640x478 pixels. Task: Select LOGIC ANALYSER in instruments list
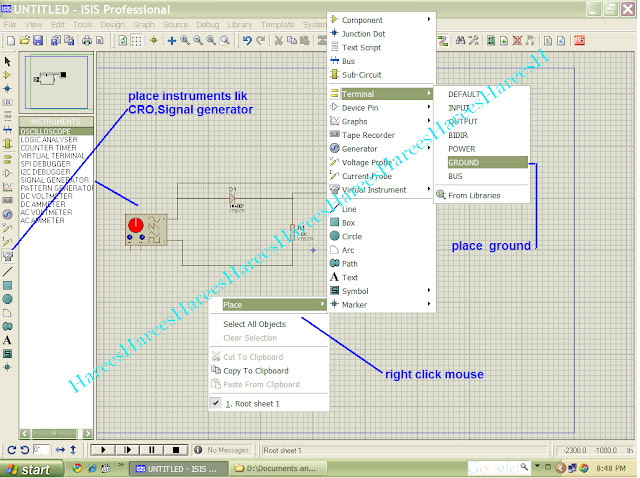click(49, 140)
